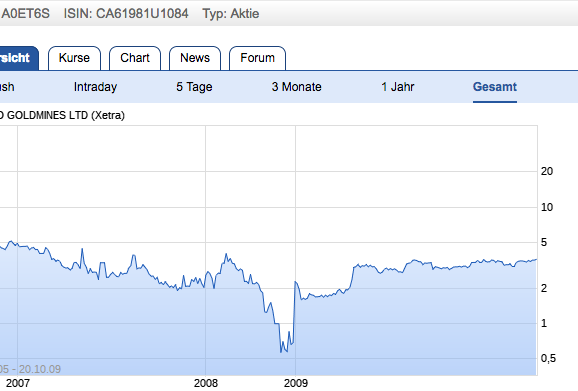This screenshot has width=578, height=391.
Task: Open the Kurse tab
Action: click(x=74, y=58)
